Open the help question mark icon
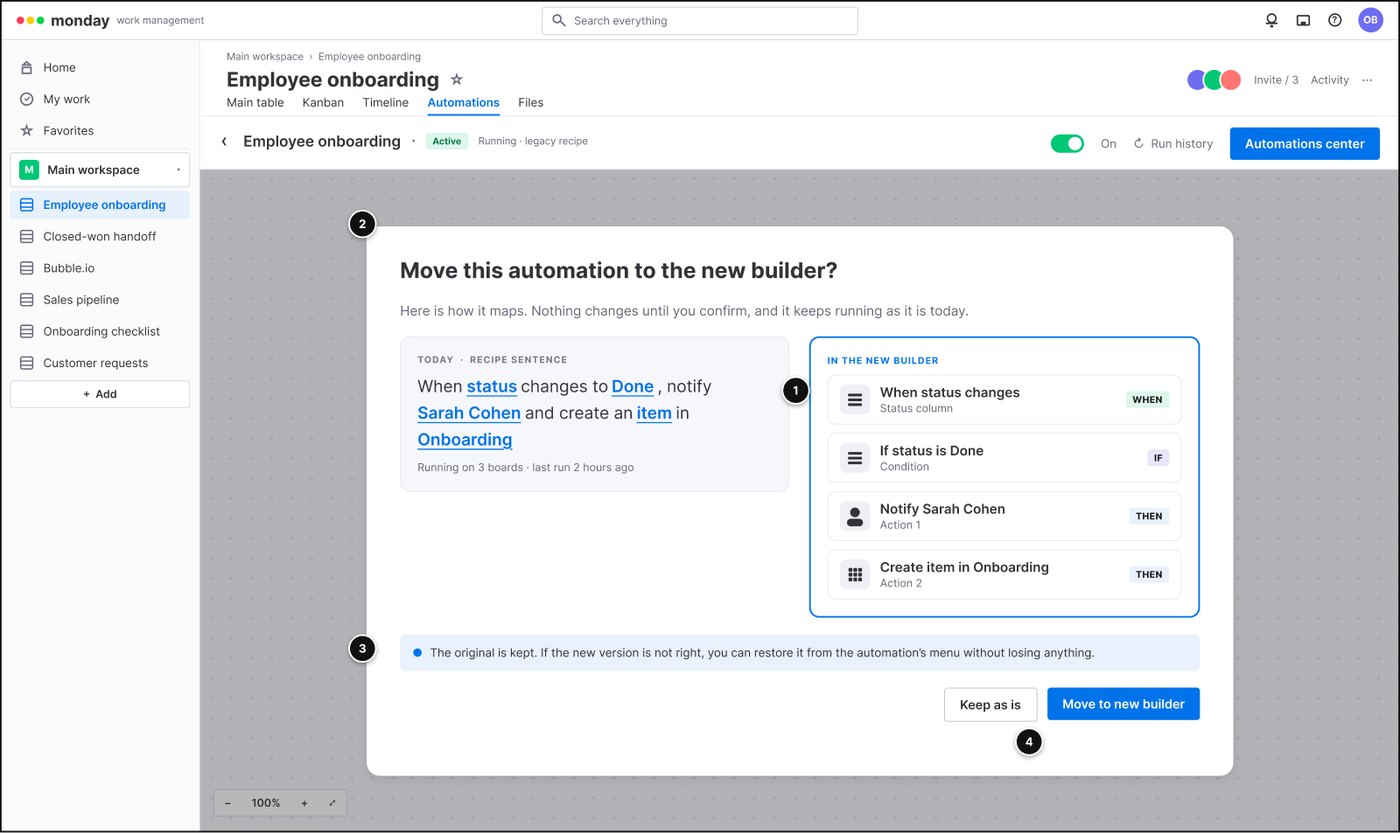The height and width of the screenshot is (833, 1400). pyautogui.click(x=1334, y=20)
